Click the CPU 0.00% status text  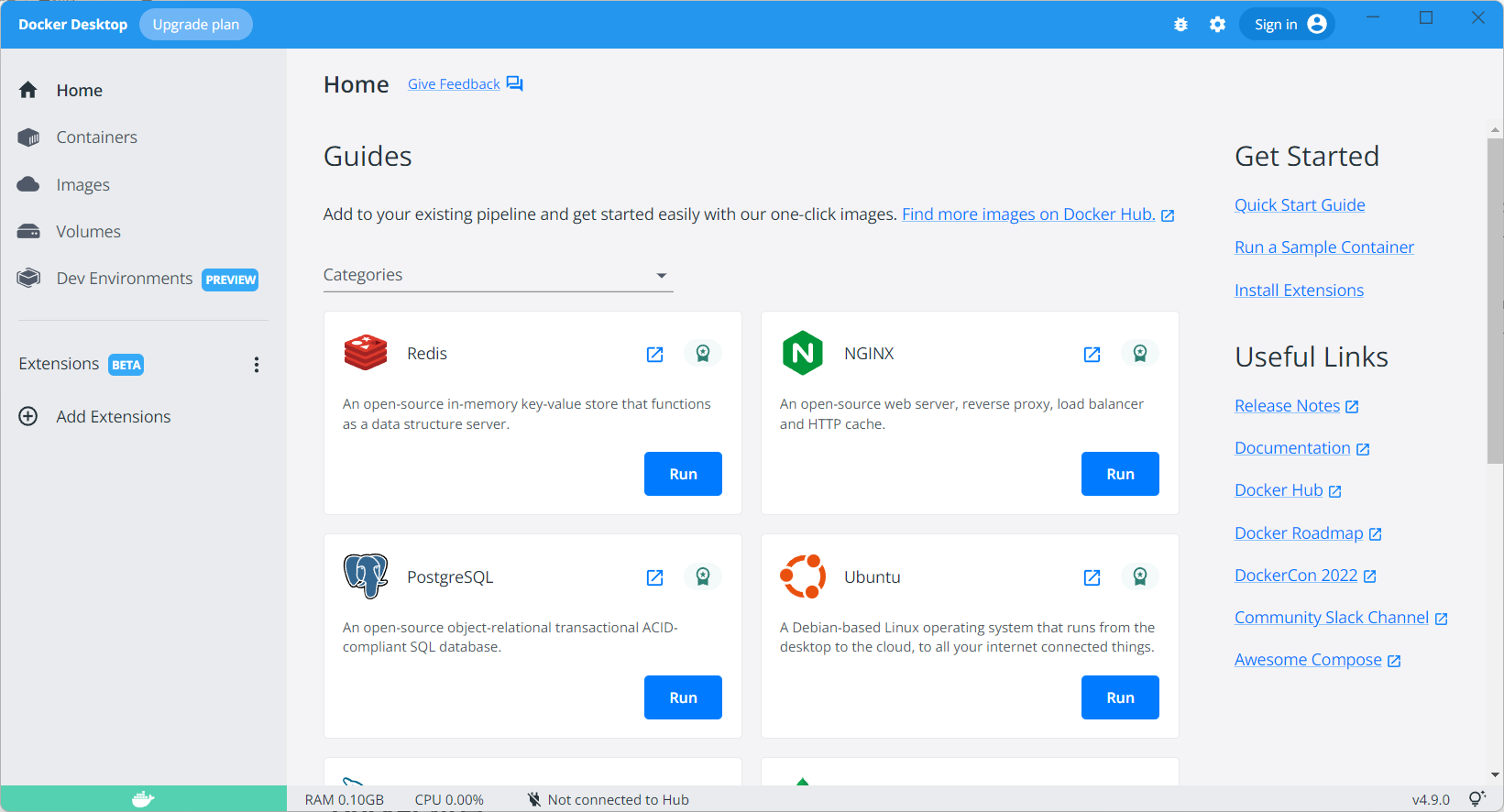[x=449, y=800]
